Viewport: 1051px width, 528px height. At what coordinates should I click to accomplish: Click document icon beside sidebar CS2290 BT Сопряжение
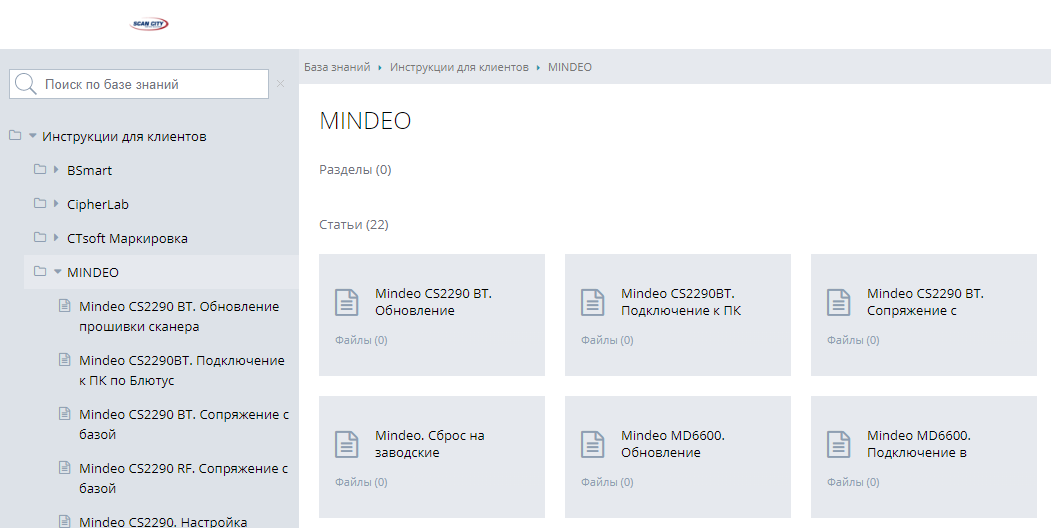(x=64, y=413)
